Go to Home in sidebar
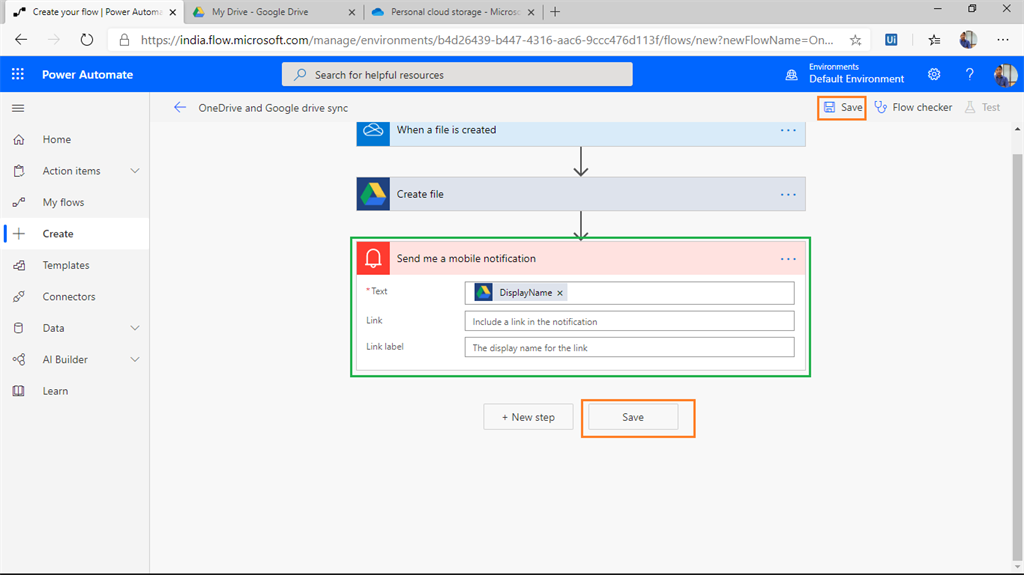1024x575 pixels. [57, 139]
